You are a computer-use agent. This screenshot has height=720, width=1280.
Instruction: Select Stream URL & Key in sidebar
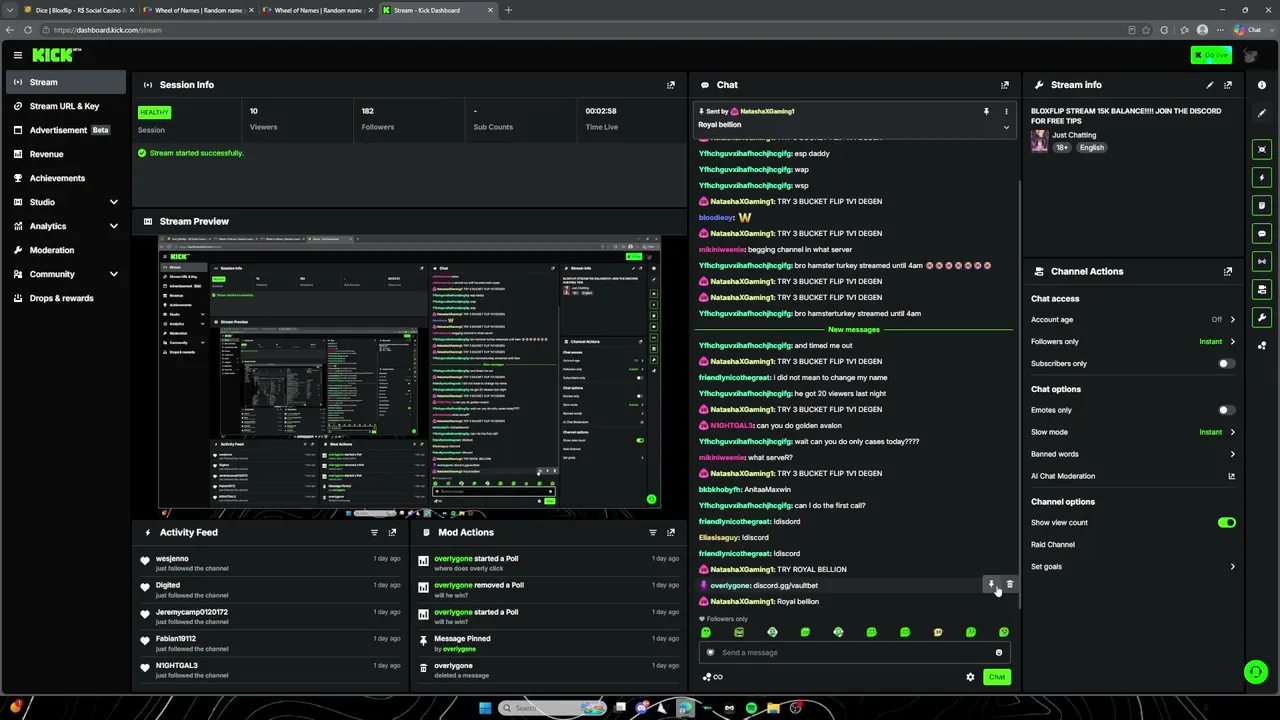pos(66,106)
